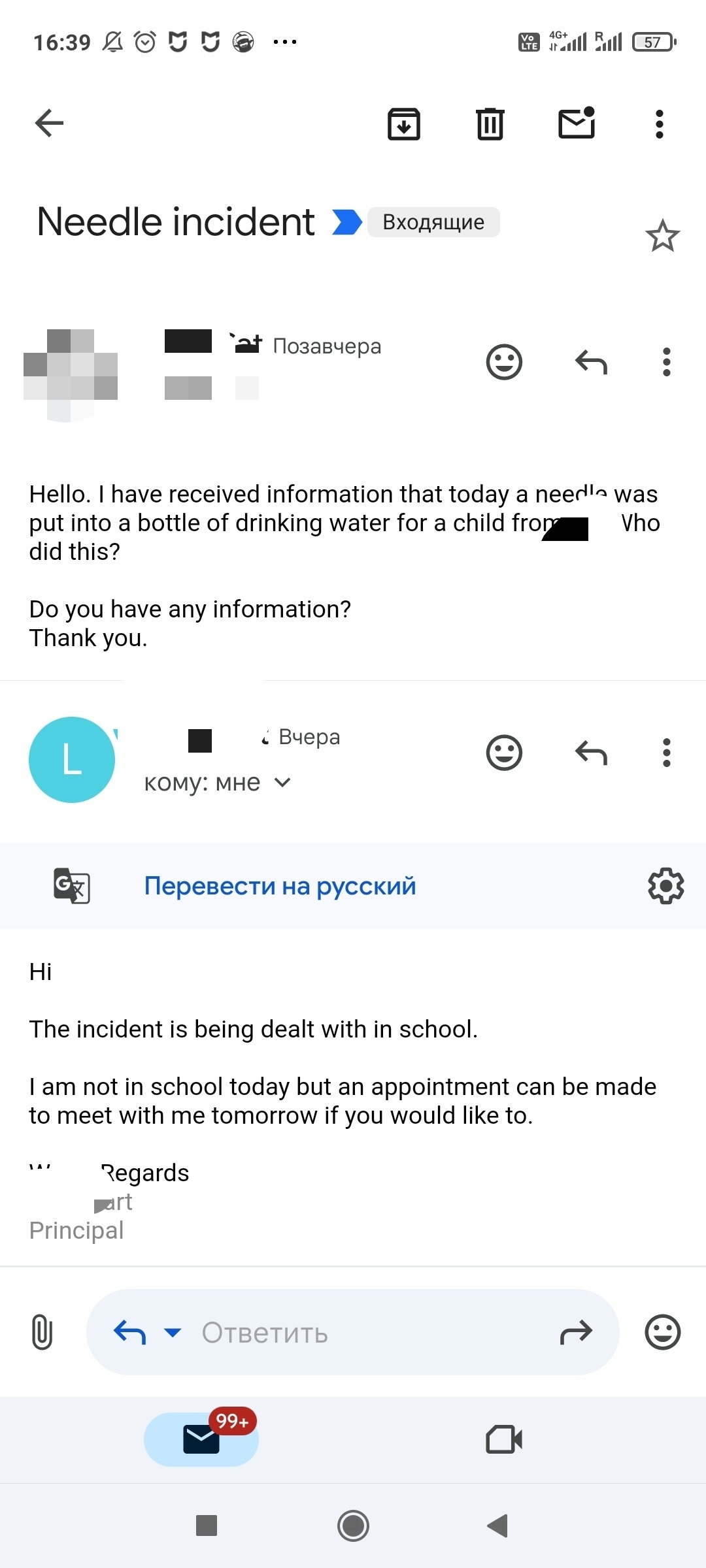
Task: Open more options for the first message
Action: [x=666, y=362]
